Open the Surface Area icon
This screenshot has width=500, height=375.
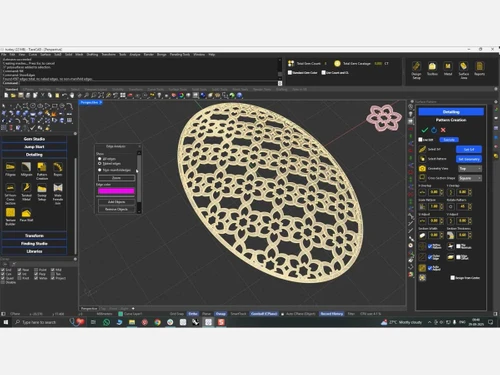click(464, 66)
